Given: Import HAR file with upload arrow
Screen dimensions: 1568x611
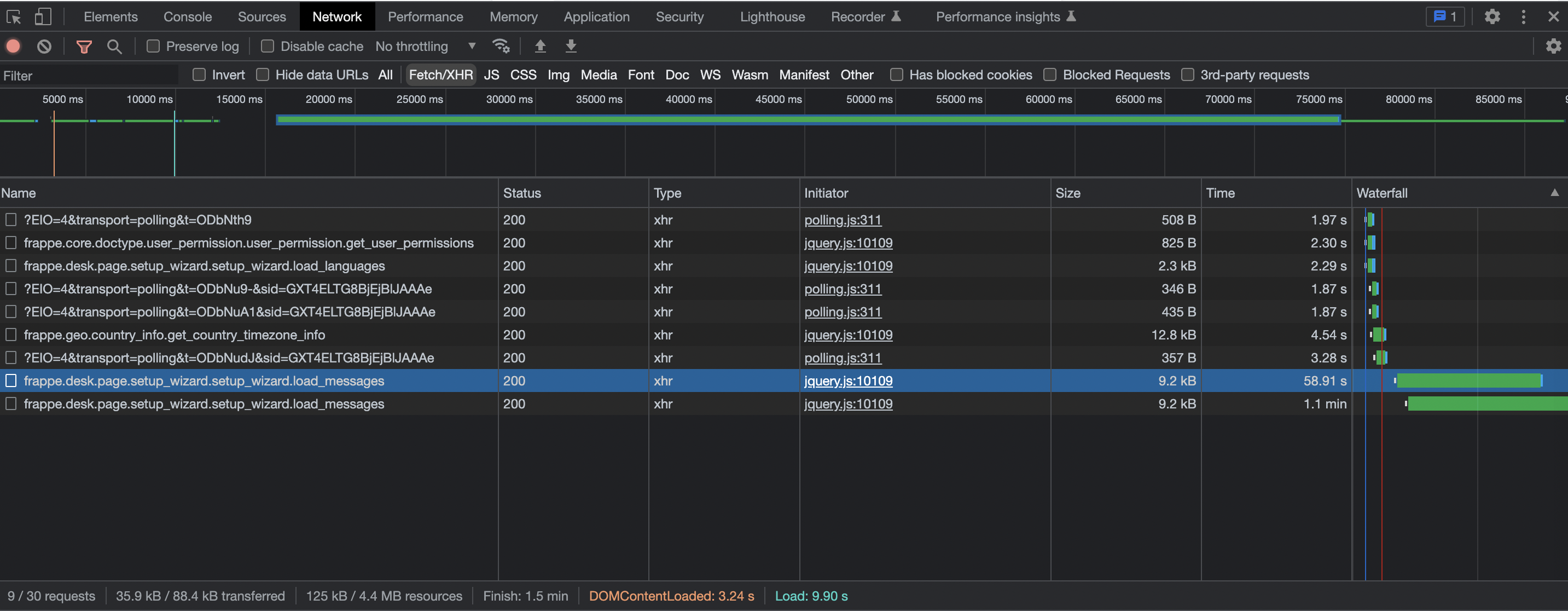Looking at the screenshot, I should click(x=540, y=47).
